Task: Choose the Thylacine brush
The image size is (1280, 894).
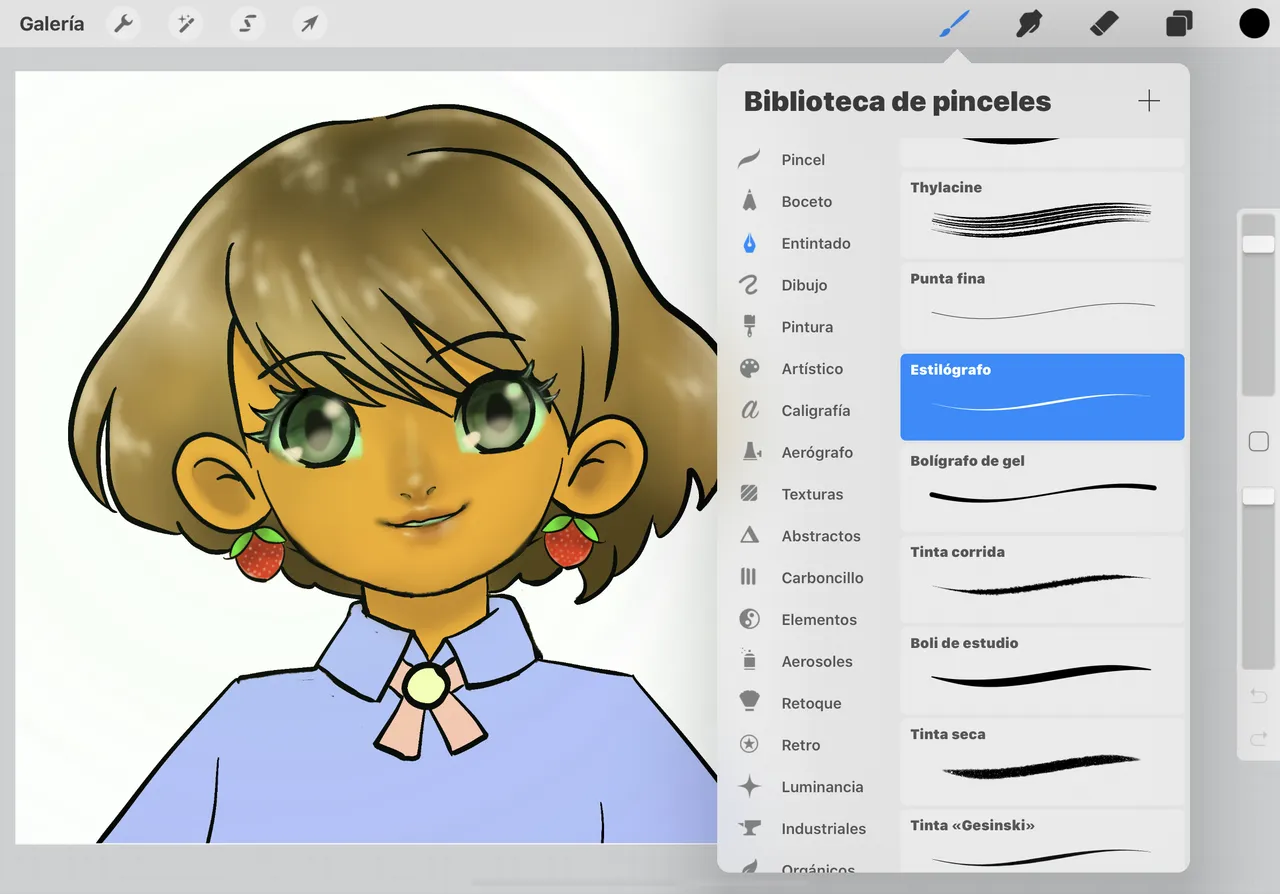Action: [x=1042, y=214]
